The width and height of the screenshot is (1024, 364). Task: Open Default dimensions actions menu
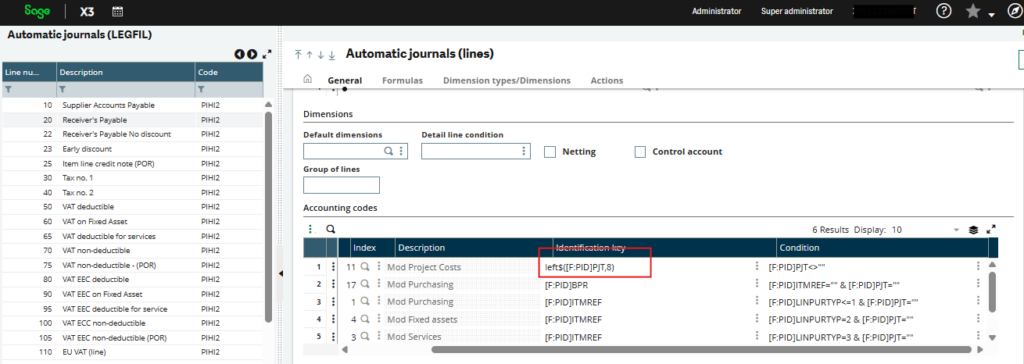coord(402,151)
